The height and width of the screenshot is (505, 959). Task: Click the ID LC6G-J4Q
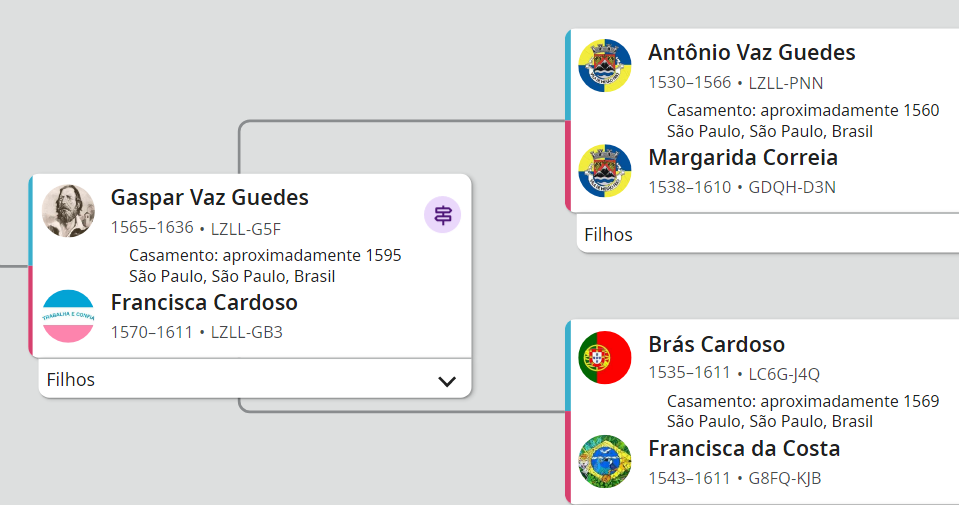784,375
